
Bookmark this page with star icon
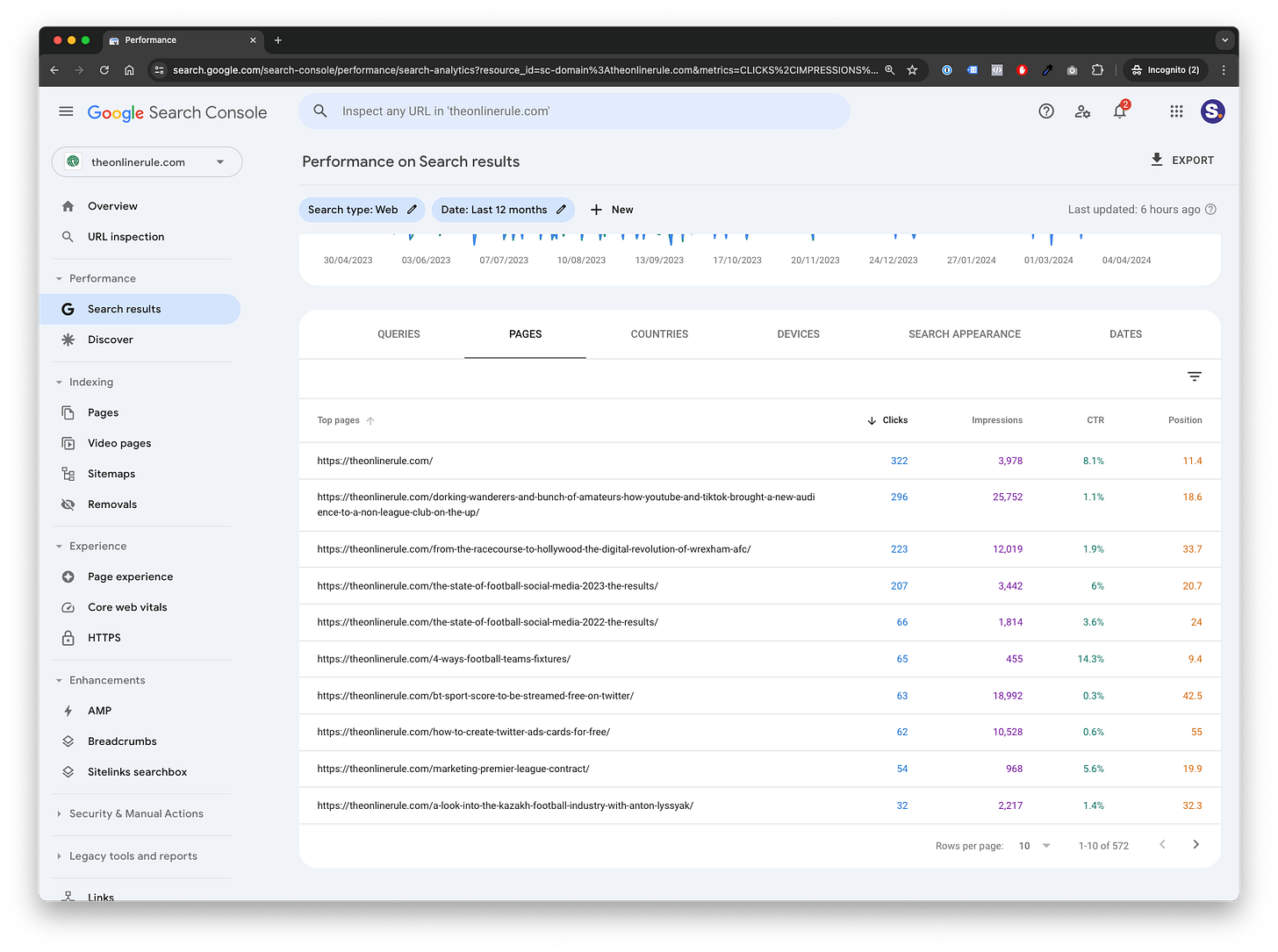click(912, 70)
